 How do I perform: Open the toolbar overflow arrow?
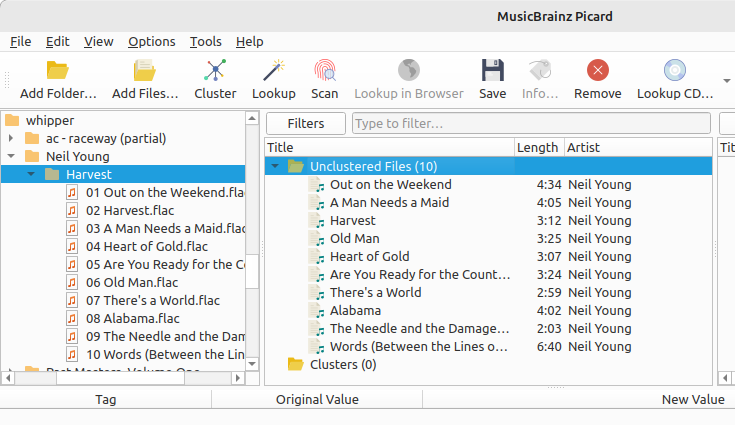coord(727,81)
